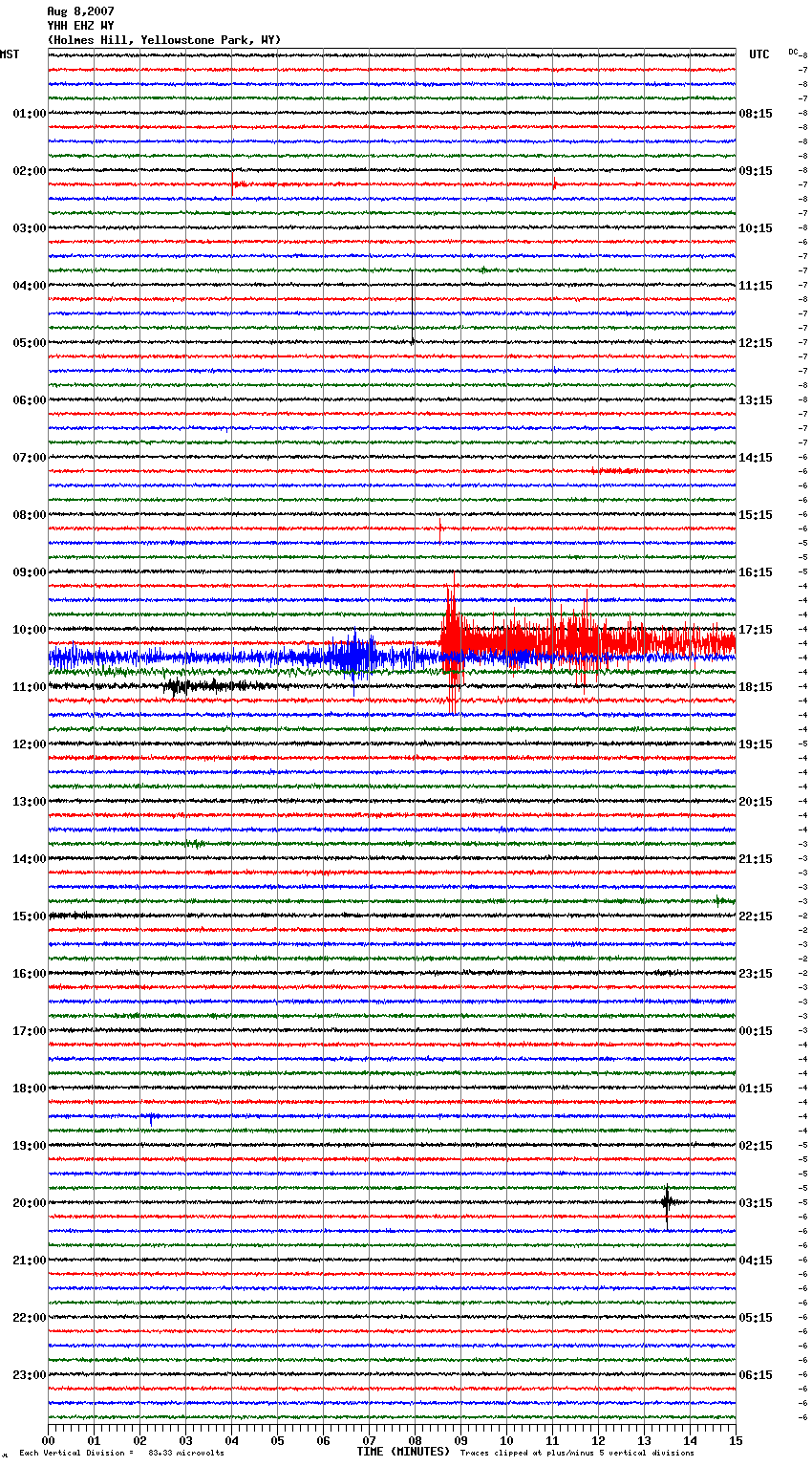The height and width of the screenshot is (1466, 812).
Task: Select the "15:00" MST time label
Action: coord(30,916)
